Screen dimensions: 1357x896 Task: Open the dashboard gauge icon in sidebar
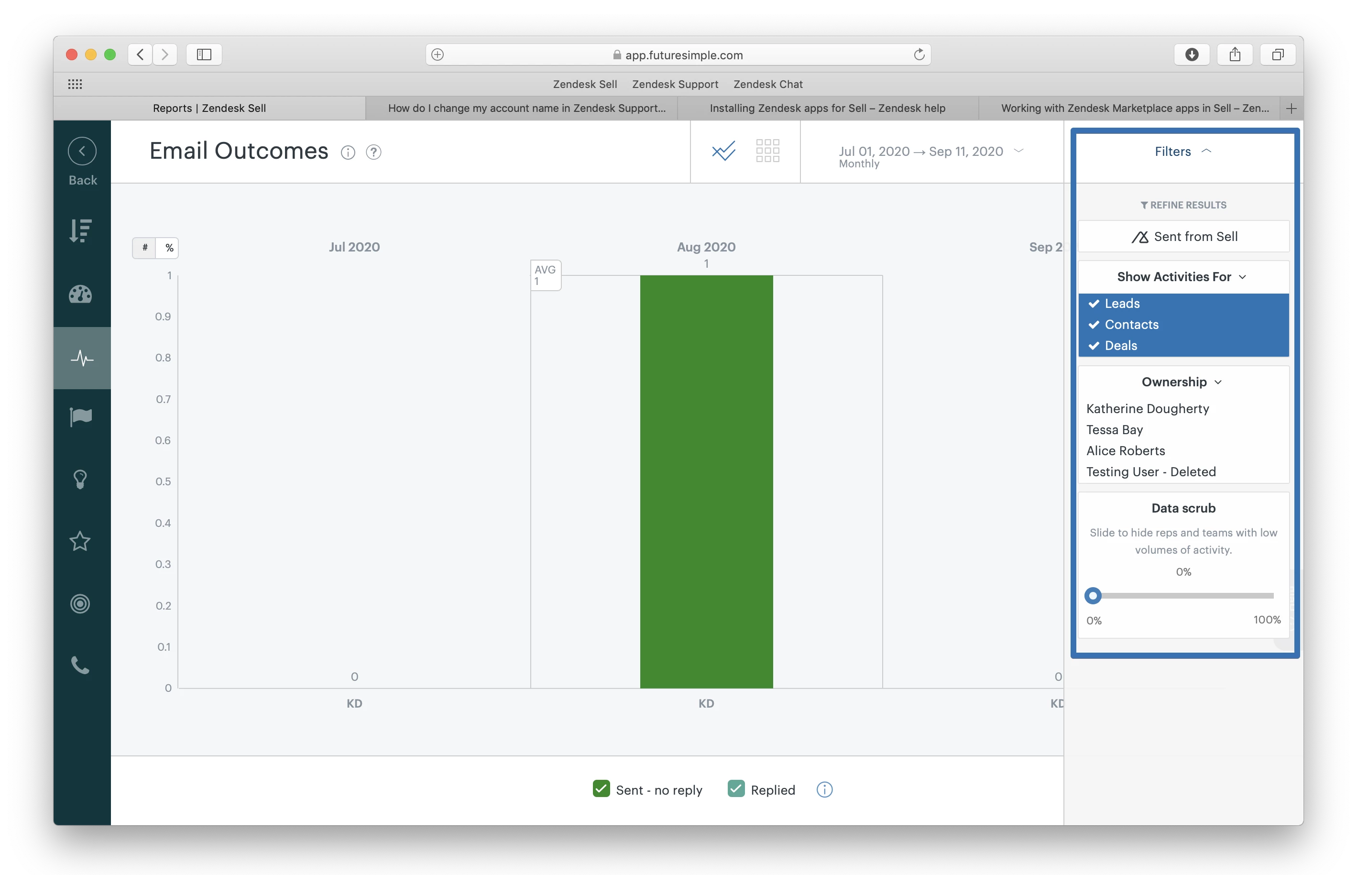(x=80, y=295)
